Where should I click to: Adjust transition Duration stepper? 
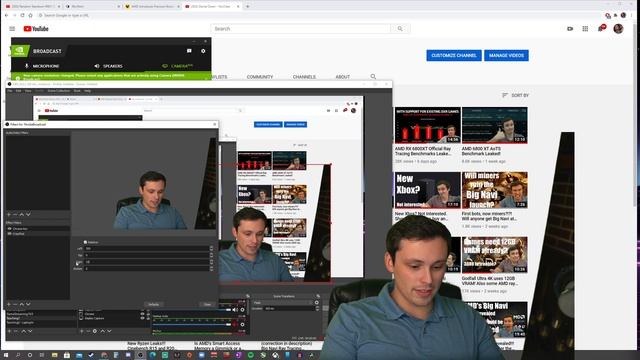318,309
